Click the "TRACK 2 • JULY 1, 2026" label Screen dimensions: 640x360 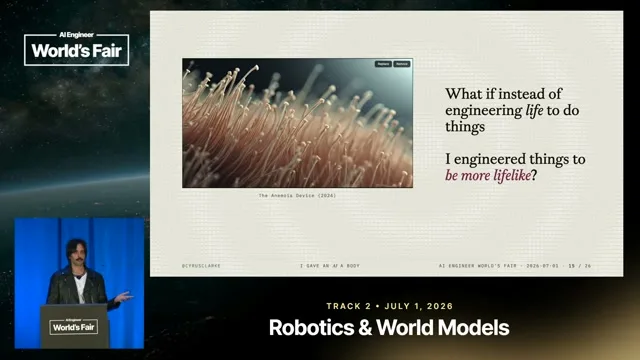pos(390,306)
